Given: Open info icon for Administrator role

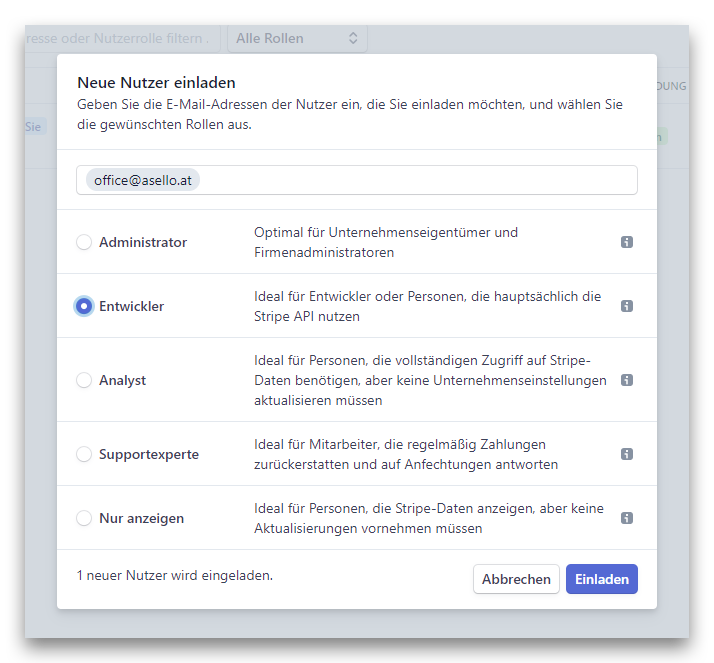Looking at the screenshot, I should pyautogui.click(x=627, y=242).
